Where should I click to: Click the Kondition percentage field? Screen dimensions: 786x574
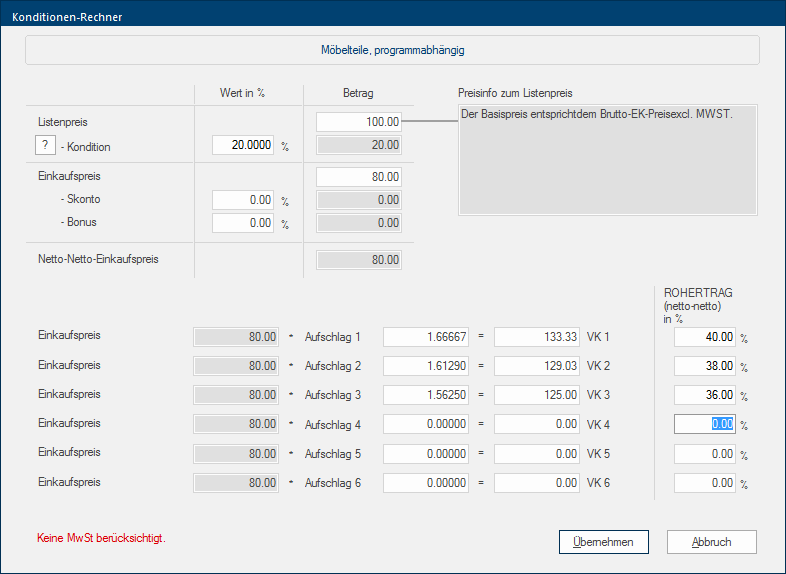coord(243,146)
